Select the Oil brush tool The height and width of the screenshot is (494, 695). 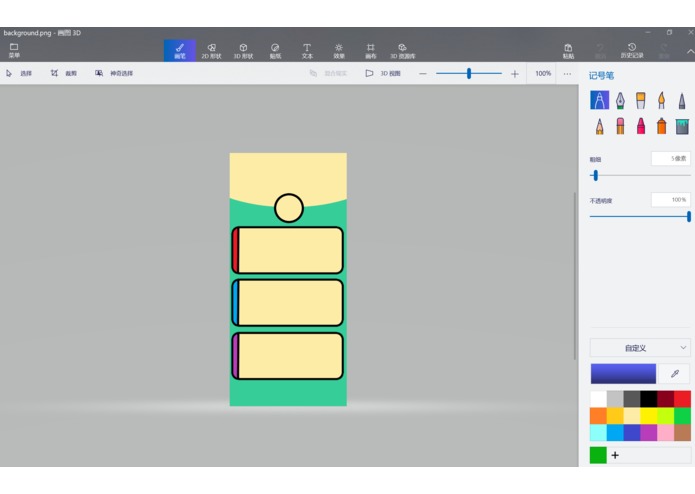[640, 100]
